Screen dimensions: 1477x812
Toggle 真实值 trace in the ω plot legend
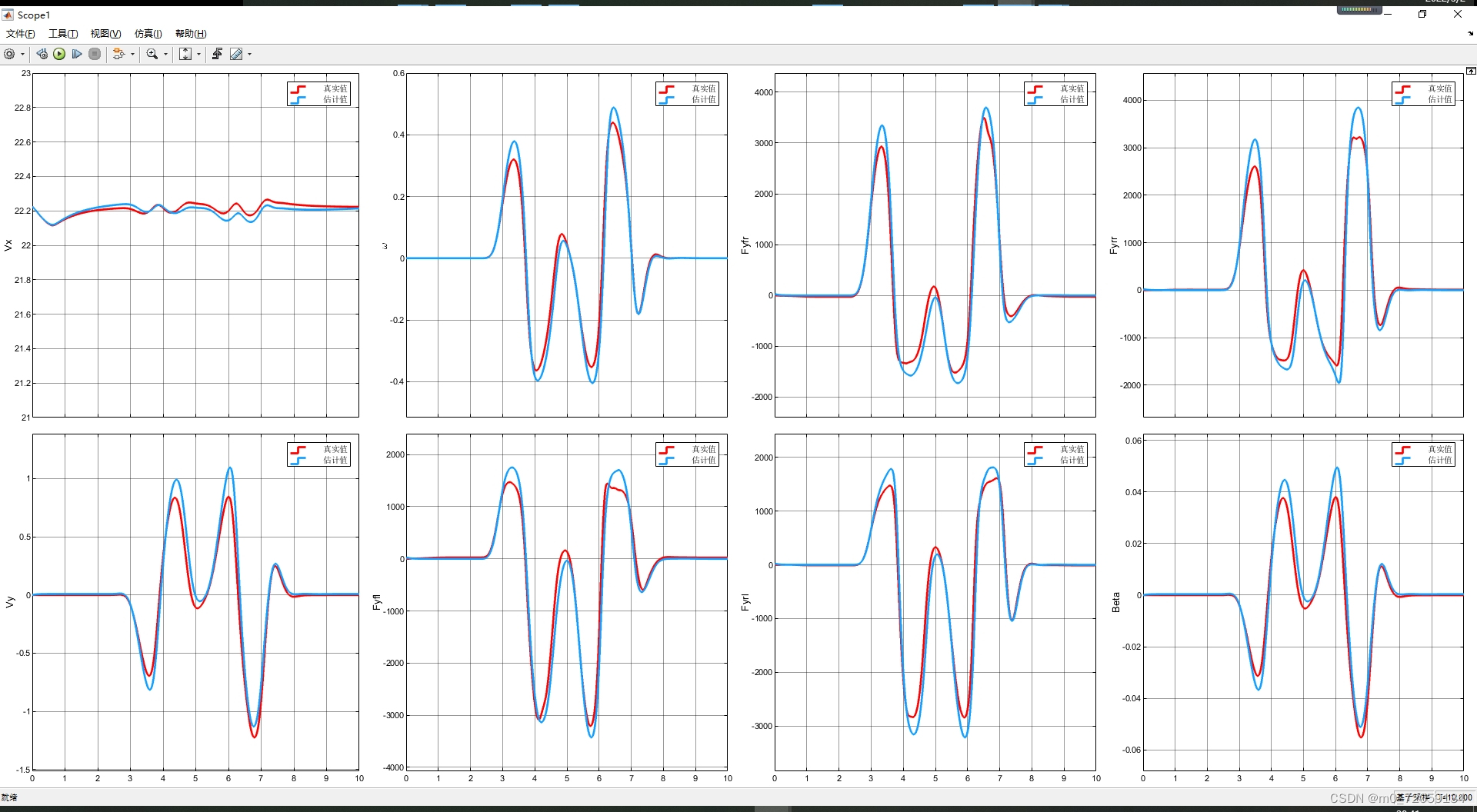coord(703,88)
